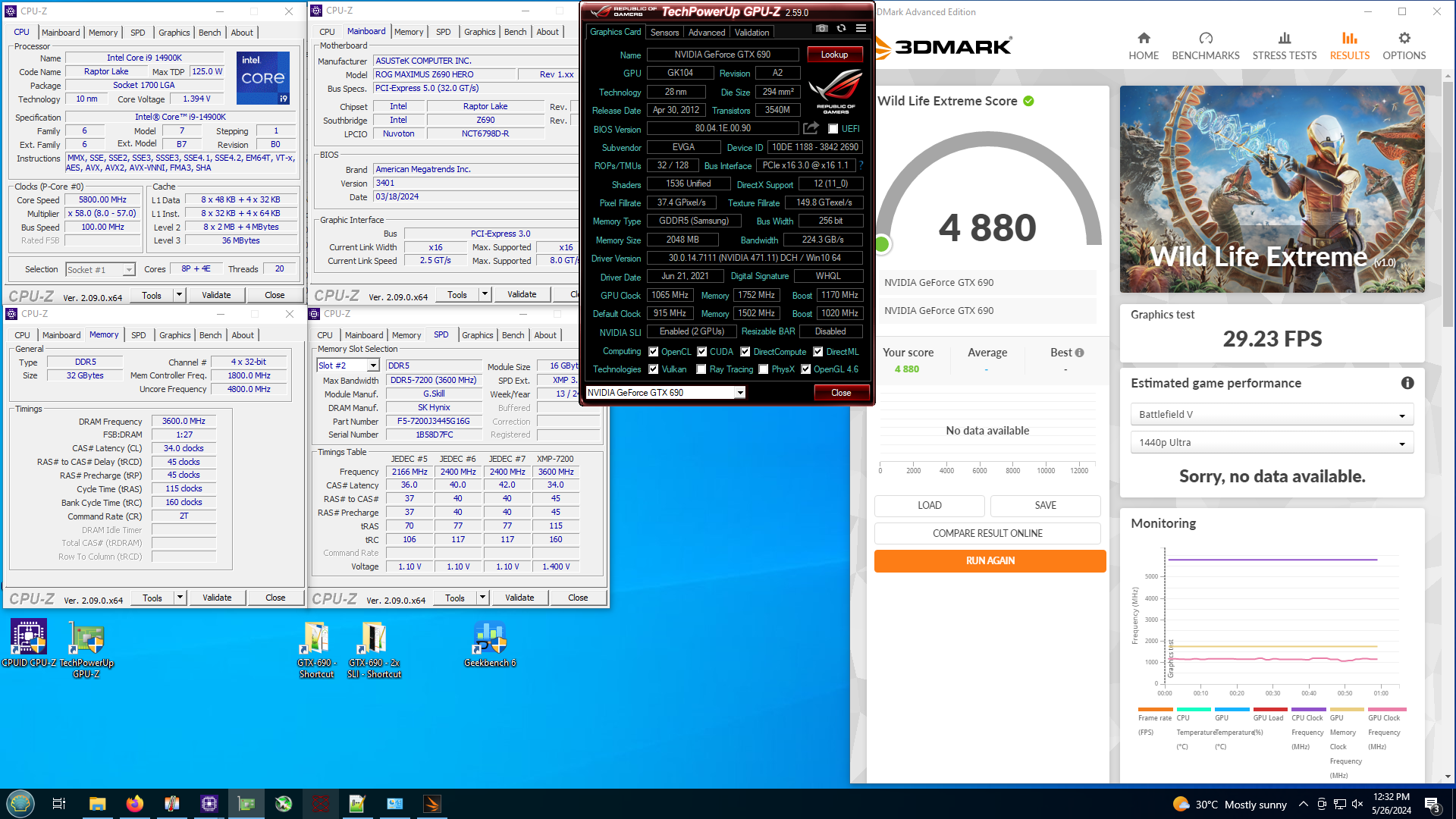
Task: Open 3DMark OPTIONS gear
Action: [x=1404, y=45]
